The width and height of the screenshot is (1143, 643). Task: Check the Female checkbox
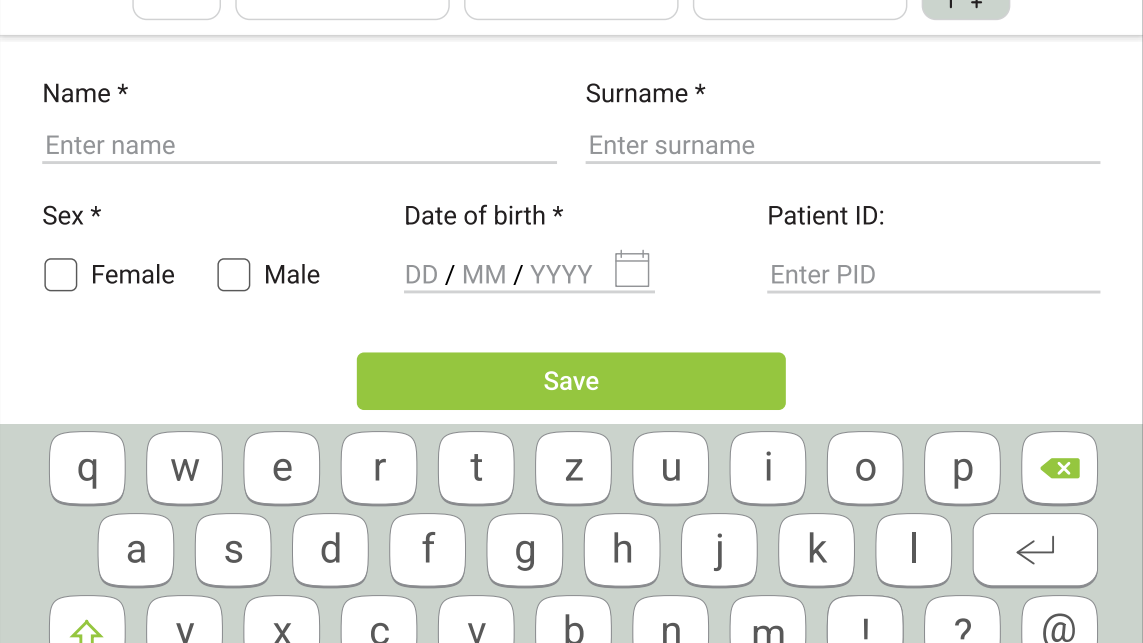click(61, 275)
